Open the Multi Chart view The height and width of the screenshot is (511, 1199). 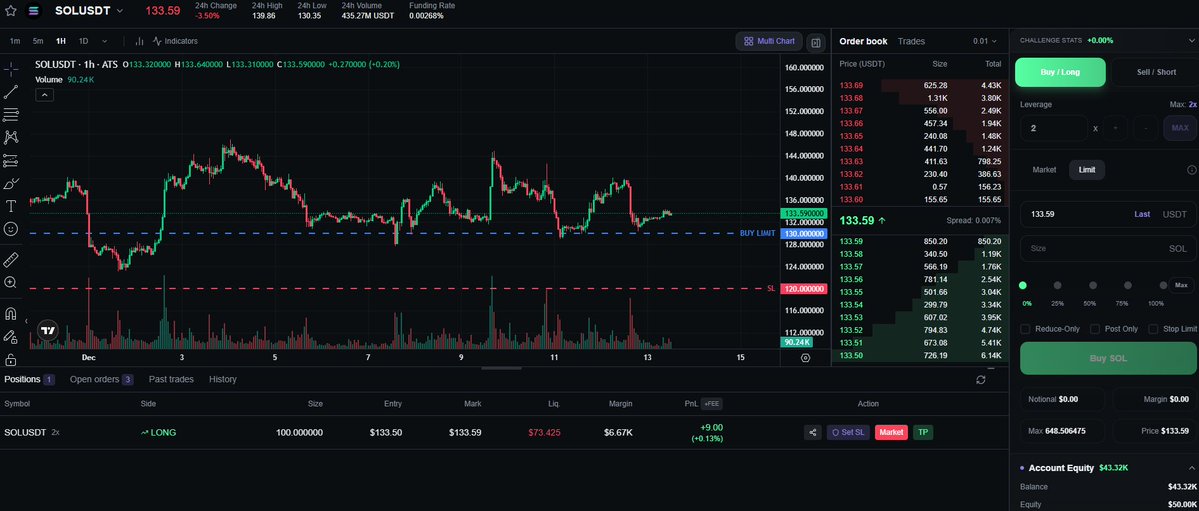tap(769, 41)
